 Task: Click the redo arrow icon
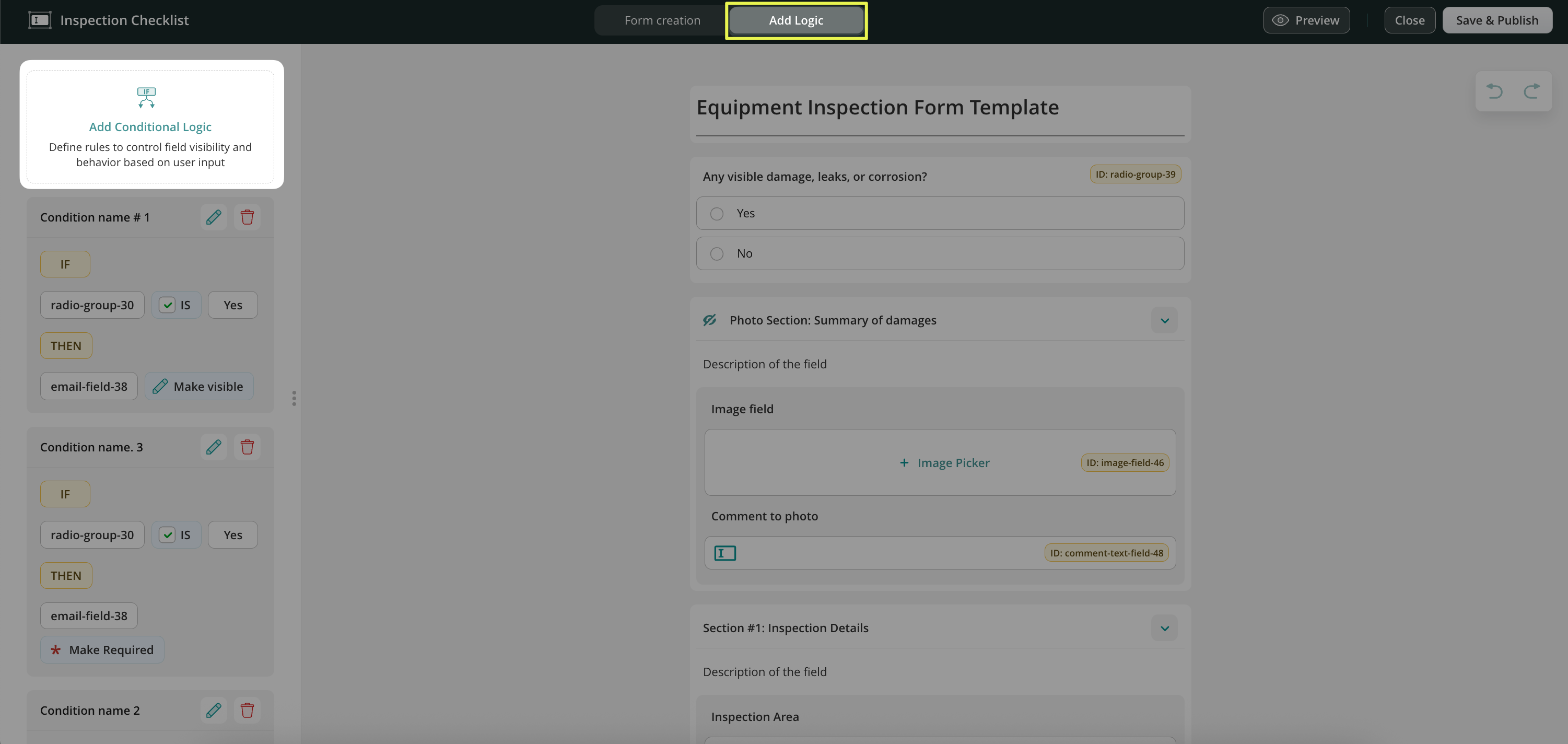1531,91
